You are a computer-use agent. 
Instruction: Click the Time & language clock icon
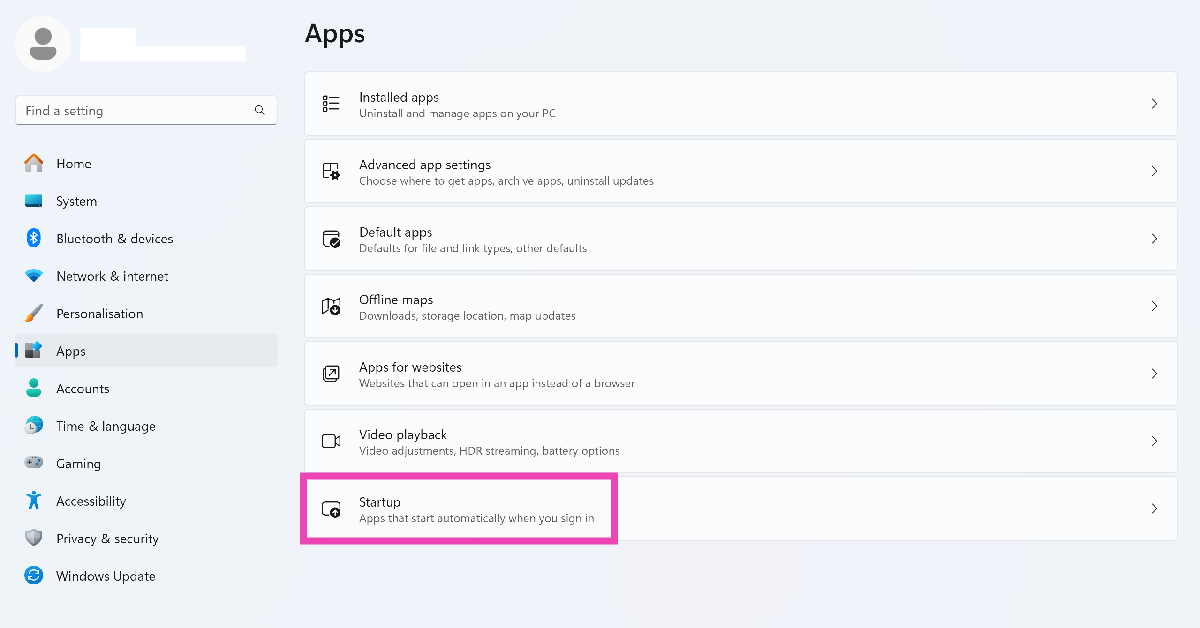pyautogui.click(x=34, y=426)
